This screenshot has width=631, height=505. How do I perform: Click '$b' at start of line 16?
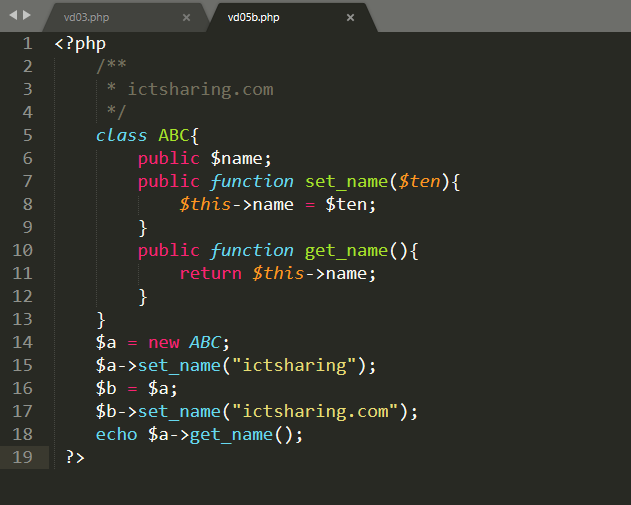click(106, 389)
